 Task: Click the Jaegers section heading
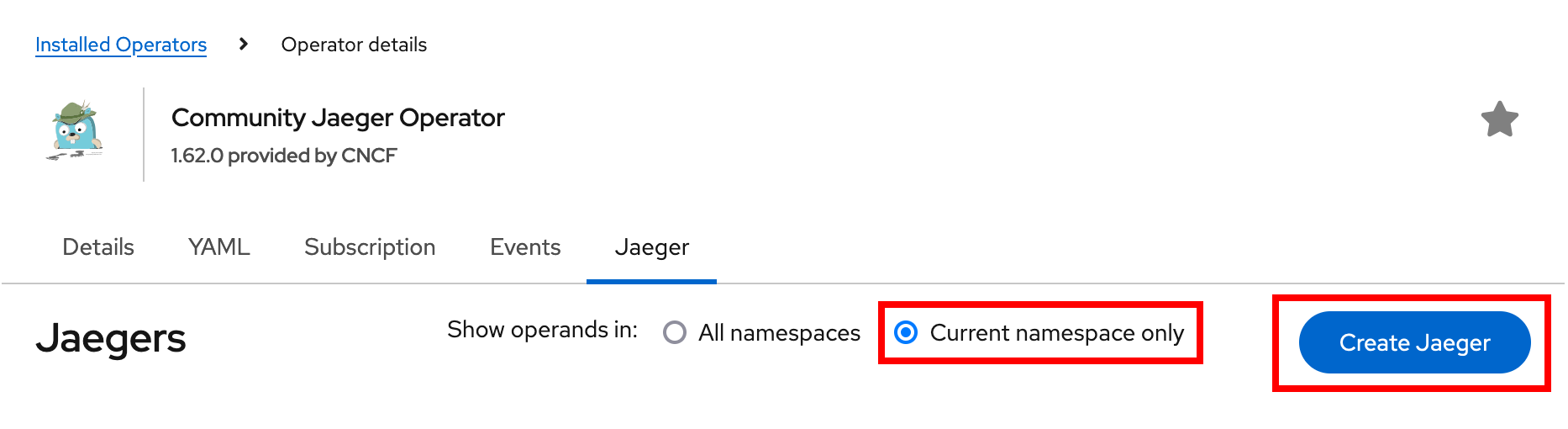point(111,338)
